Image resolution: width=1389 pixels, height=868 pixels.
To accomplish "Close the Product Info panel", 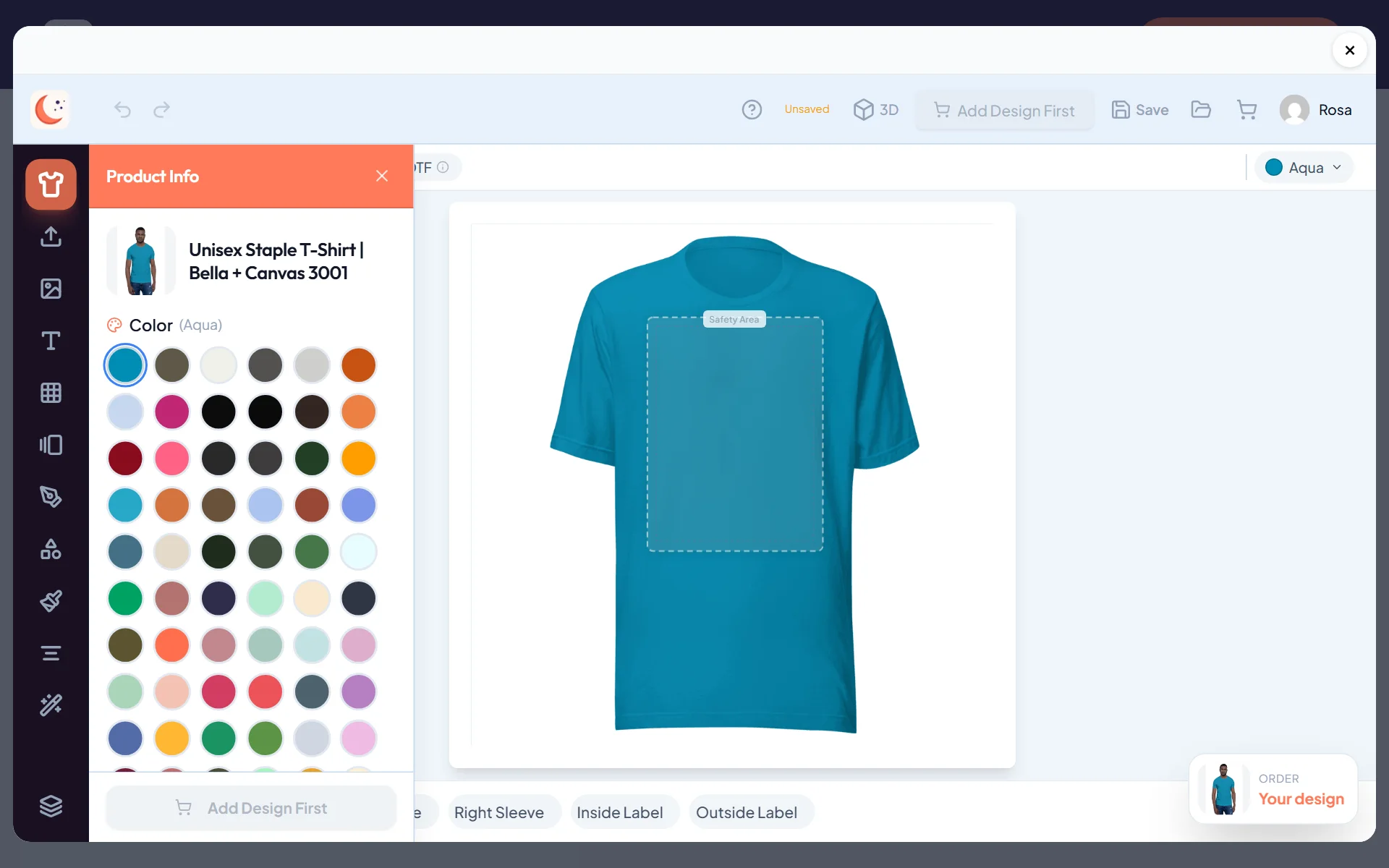I will tap(382, 176).
